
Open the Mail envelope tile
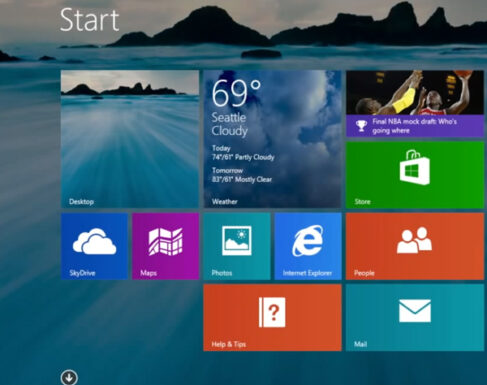pyautogui.click(x=415, y=317)
